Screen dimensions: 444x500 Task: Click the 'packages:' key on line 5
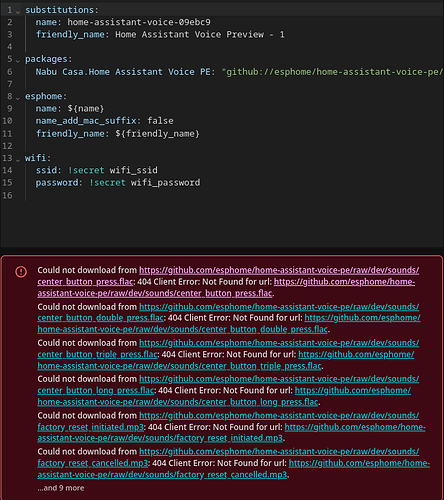[49, 59]
